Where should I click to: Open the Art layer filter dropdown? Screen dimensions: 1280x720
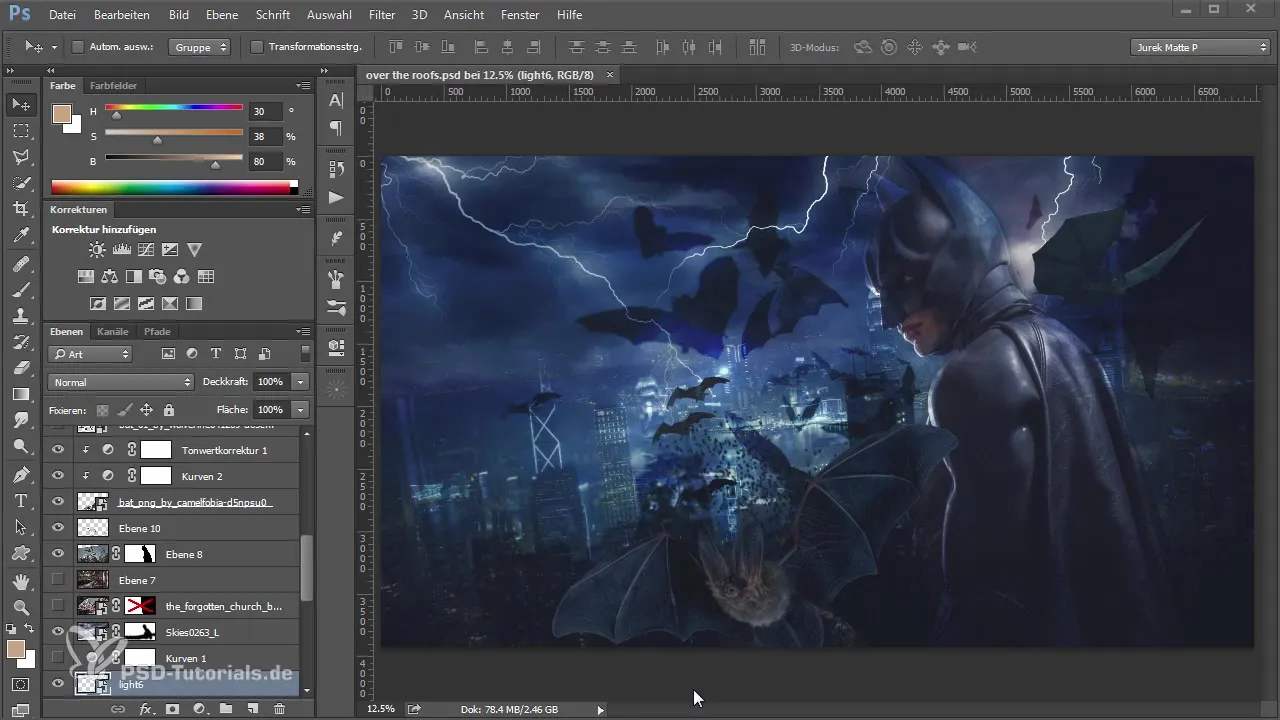coord(90,354)
